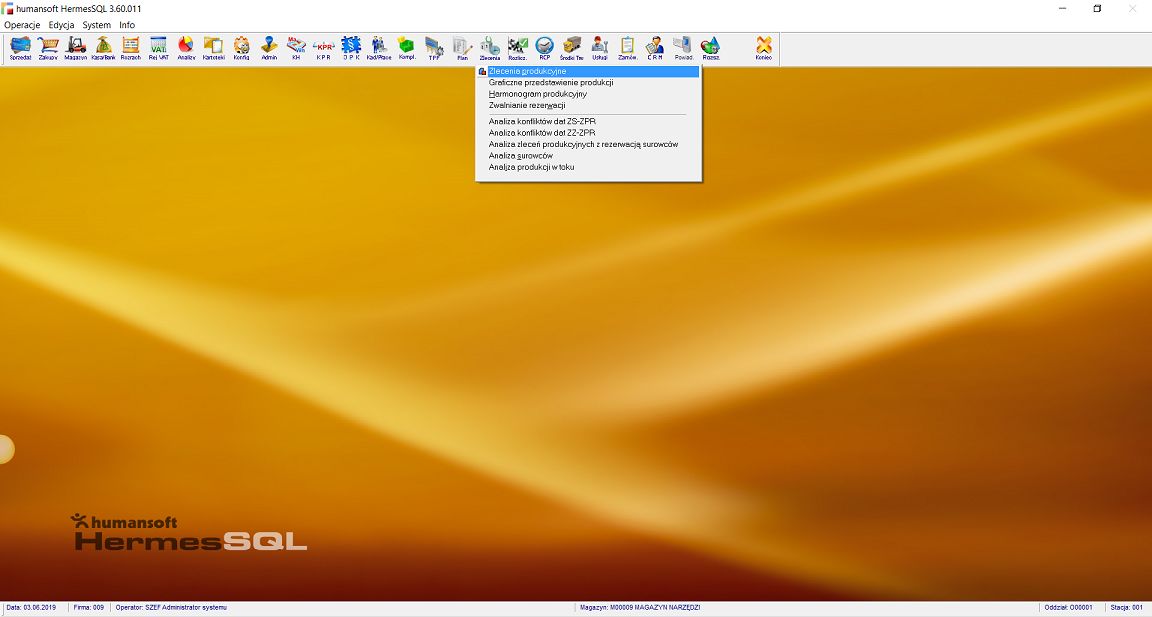Open the Powiad. notifications icon
This screenshot has height=617, width=1152.
[683, 48]
